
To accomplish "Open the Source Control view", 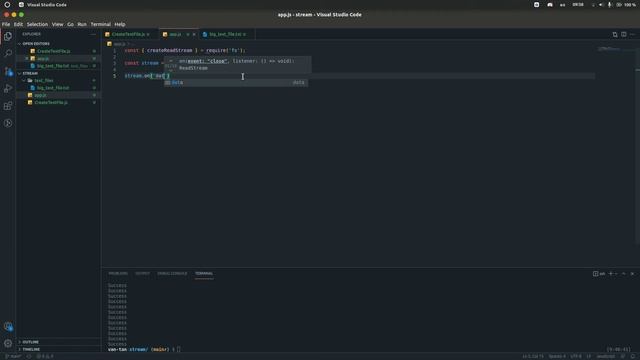I will (x=8, y=71).
